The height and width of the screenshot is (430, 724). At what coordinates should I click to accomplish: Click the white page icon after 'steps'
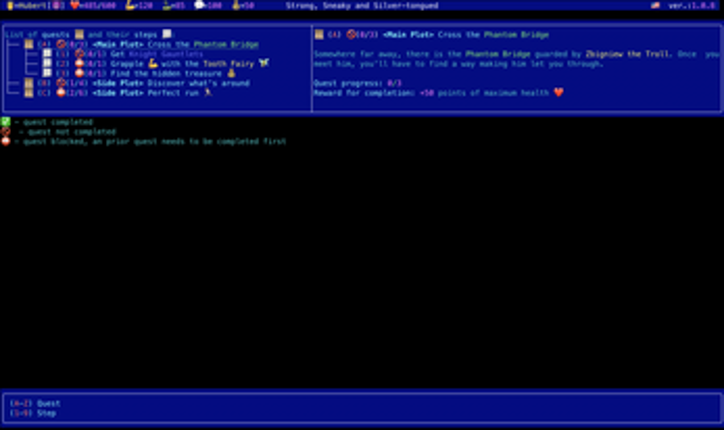click(167, 34)
